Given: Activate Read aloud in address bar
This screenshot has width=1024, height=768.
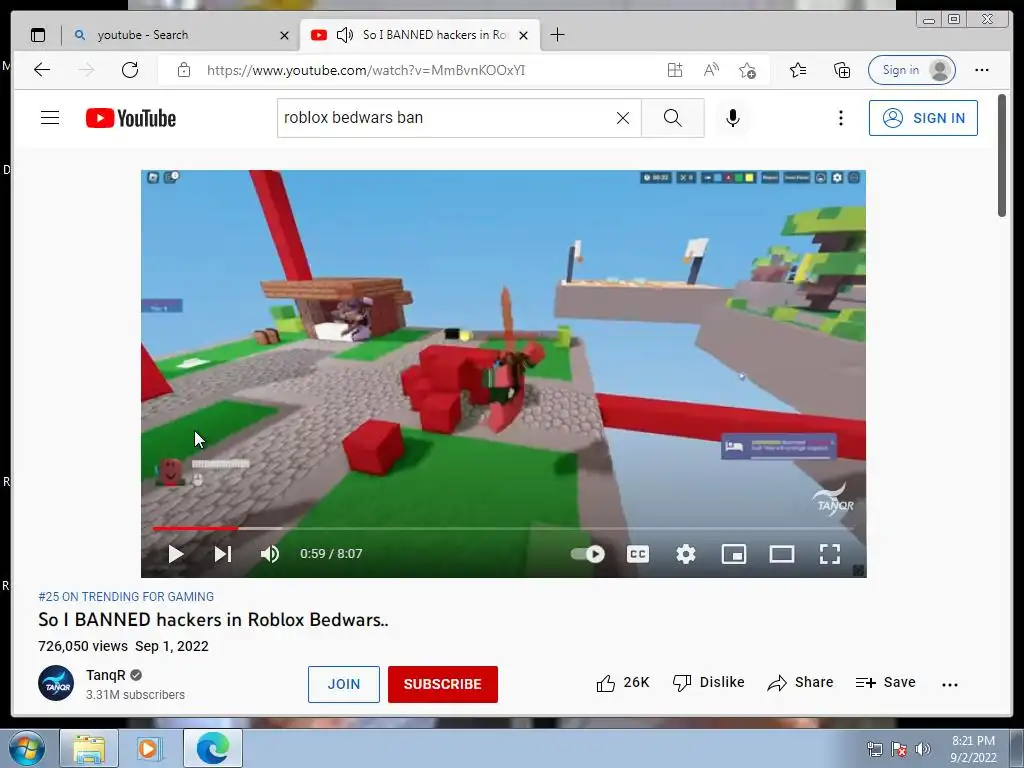Looking at the screenshot, I should point(711,70).
